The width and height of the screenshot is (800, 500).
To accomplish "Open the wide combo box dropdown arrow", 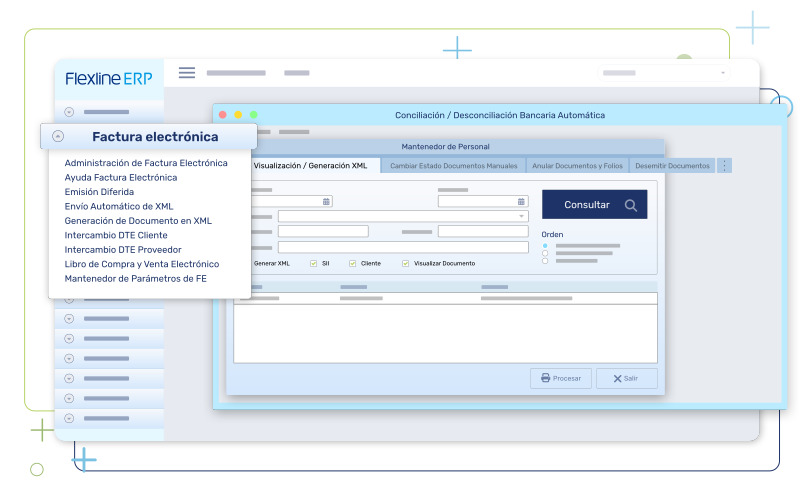I will (521, 216).
